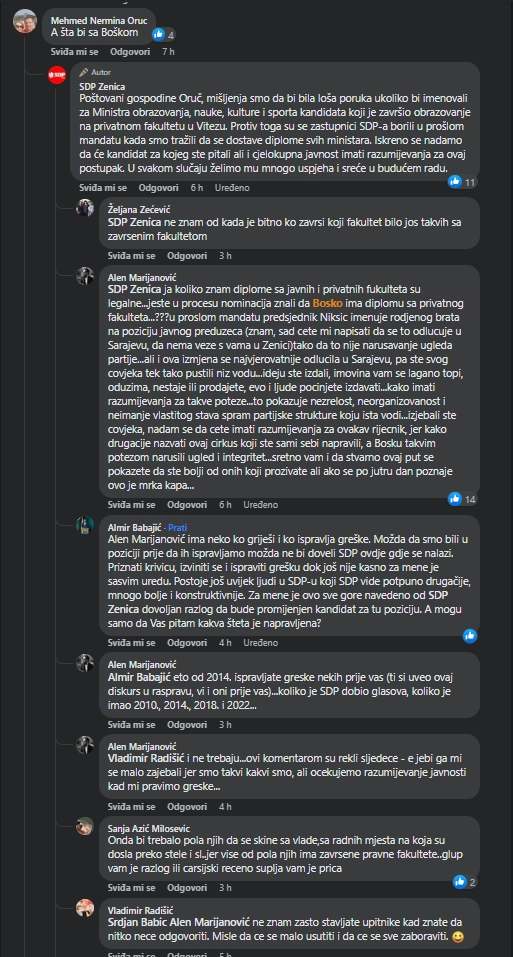Image resolution: width=513 pixels, height=957 pixels.
Task: Click the like reaction icon showing 14
Action: click(x=454, y=499)
